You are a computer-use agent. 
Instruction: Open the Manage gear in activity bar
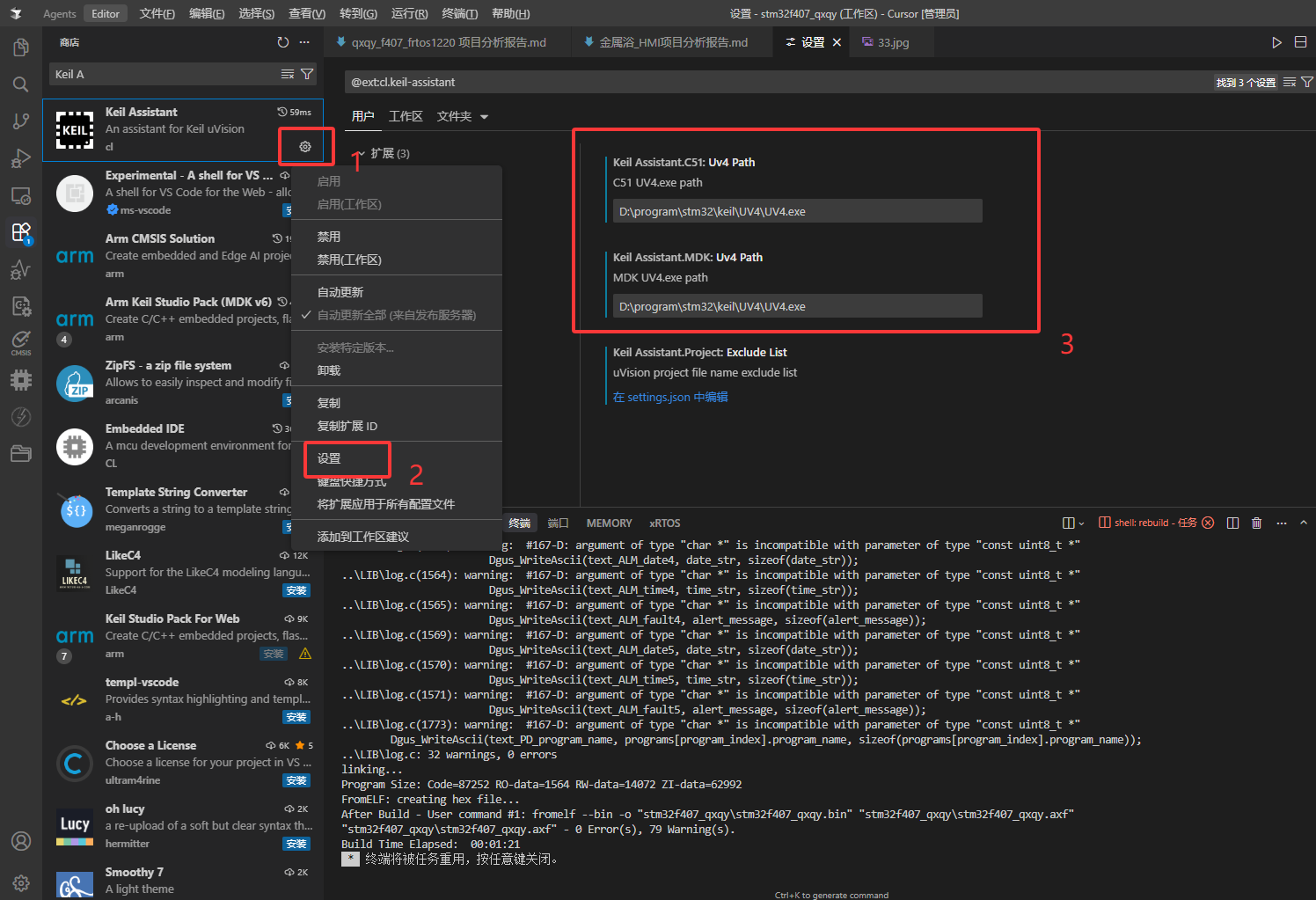(21, 882)
